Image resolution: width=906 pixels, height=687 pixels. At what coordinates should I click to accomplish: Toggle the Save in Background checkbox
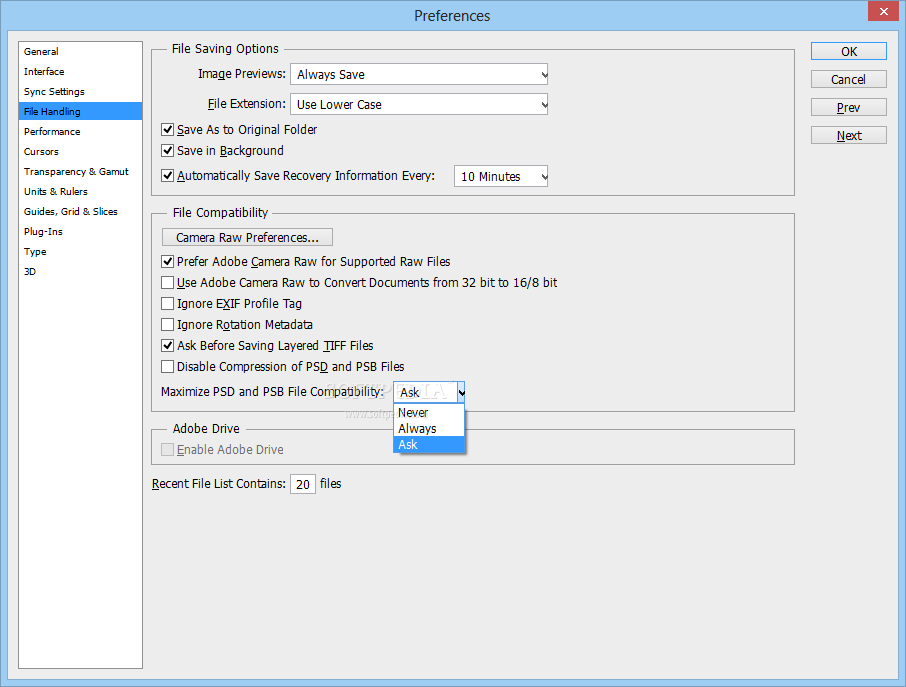click(168, 151)
